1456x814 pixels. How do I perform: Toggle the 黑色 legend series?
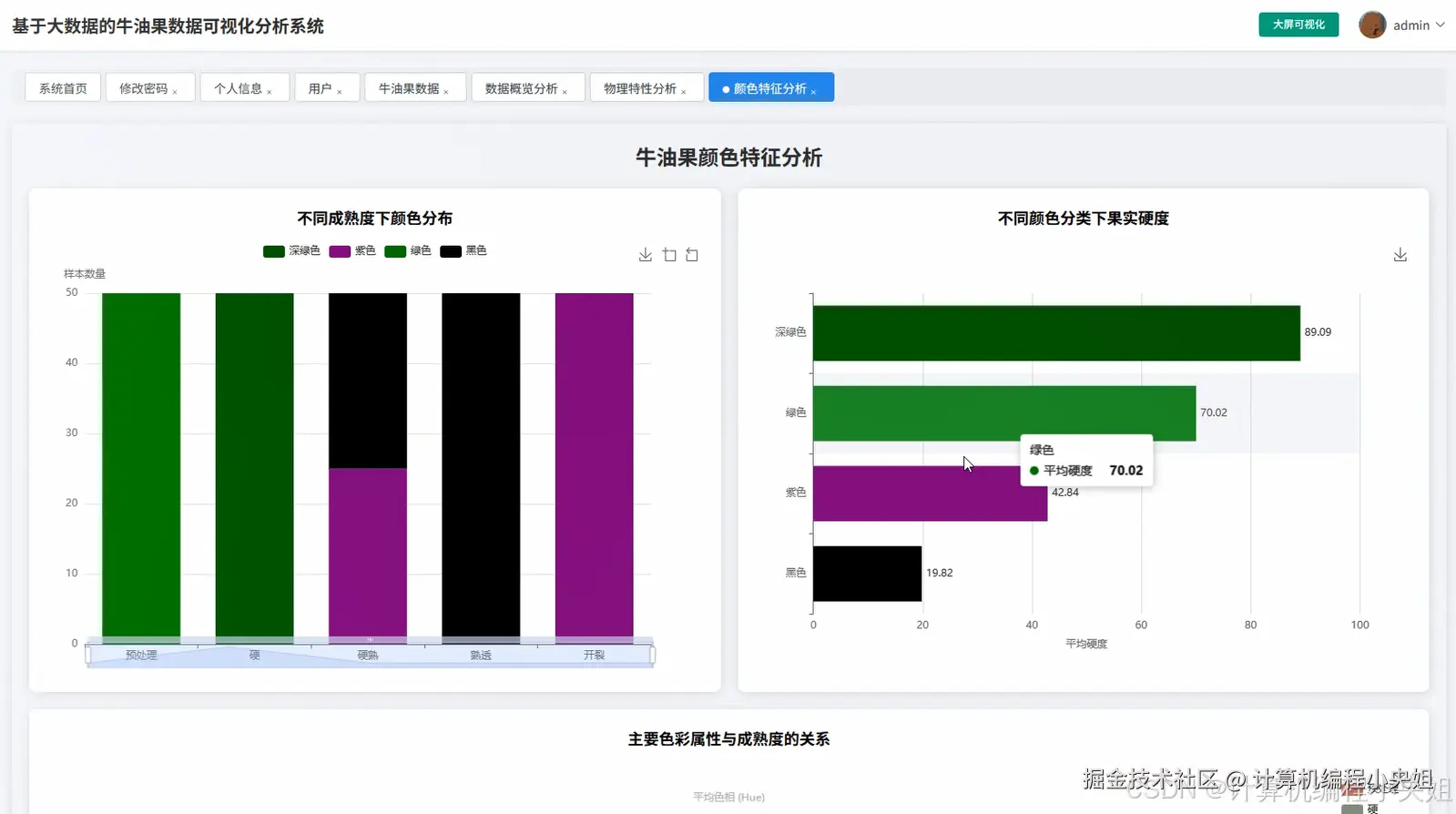[463, 251]
